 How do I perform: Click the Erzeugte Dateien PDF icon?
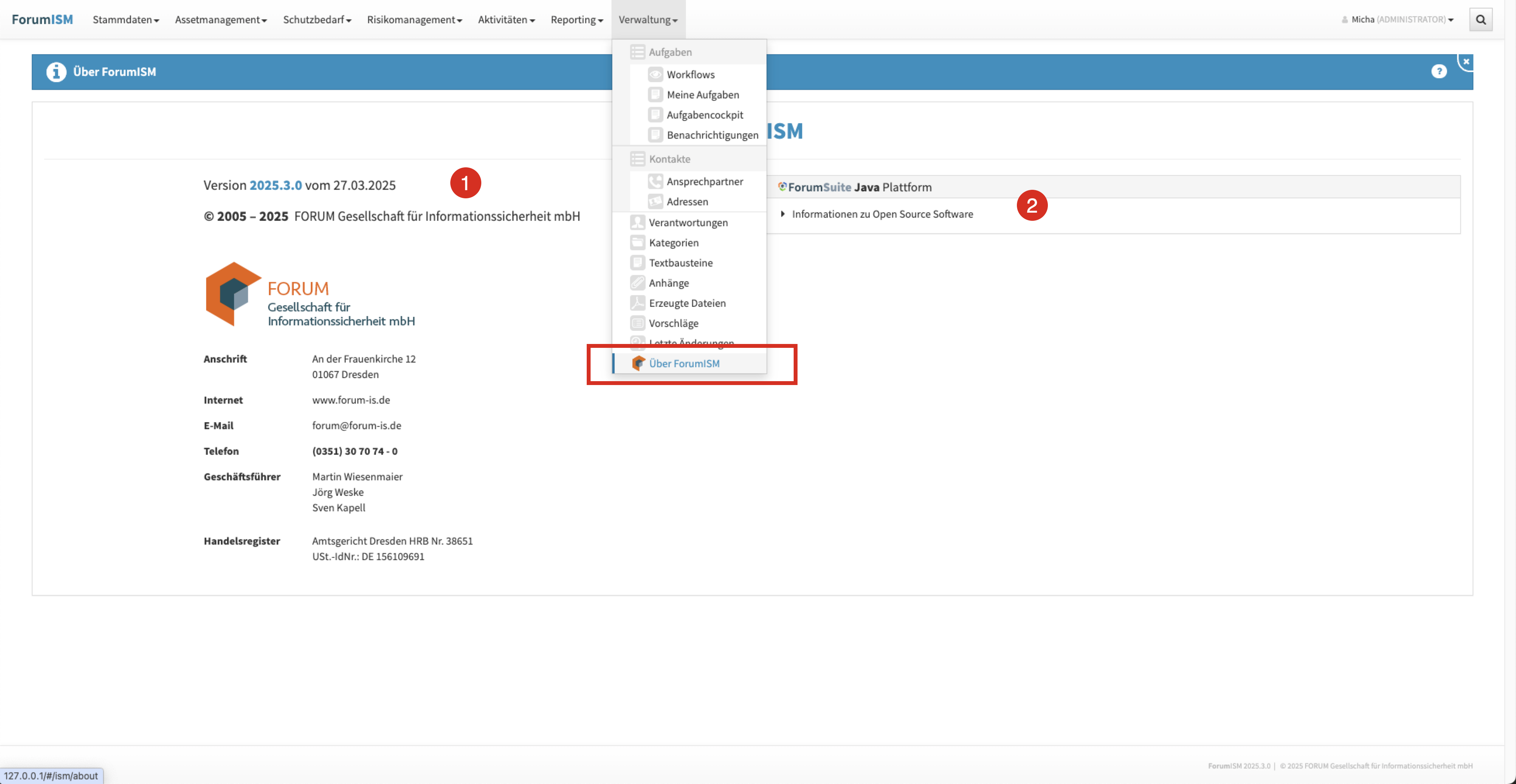(637, 303)
